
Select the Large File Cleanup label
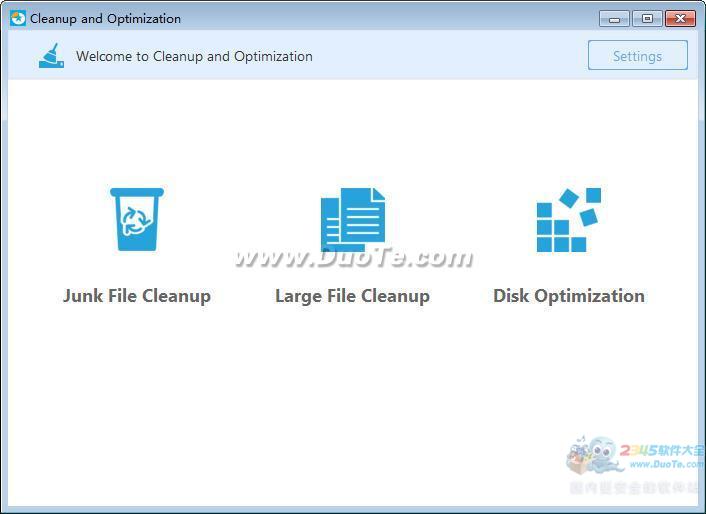(x=353, y=296)
